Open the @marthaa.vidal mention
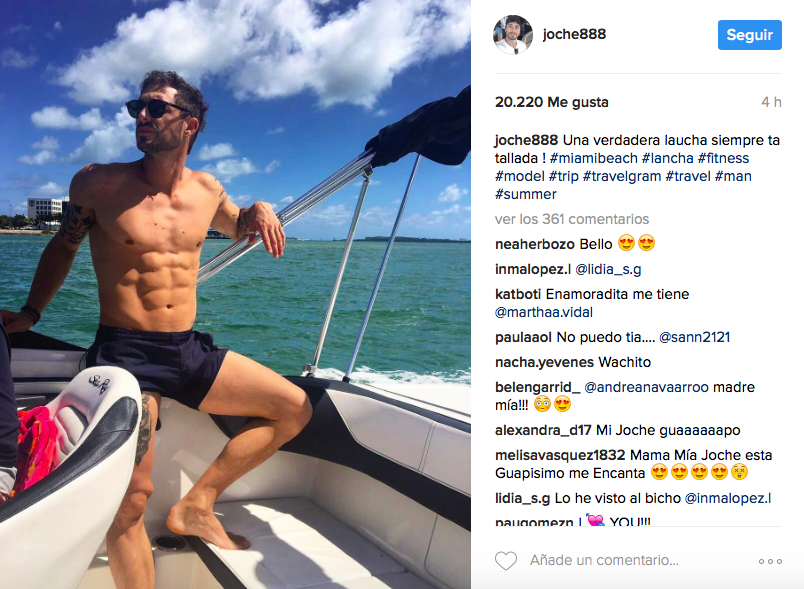Viewport: 804px width, 589px height. 544,312
